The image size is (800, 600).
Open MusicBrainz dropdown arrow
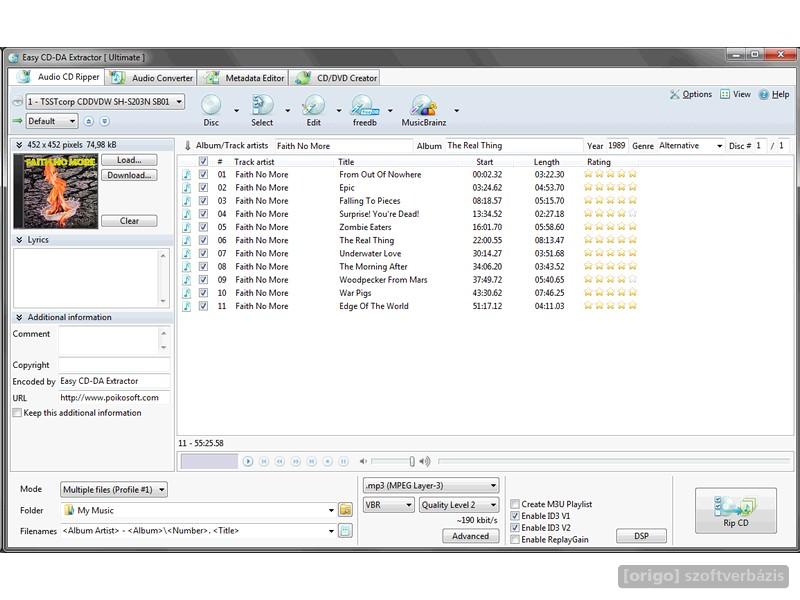pos(456,110)
